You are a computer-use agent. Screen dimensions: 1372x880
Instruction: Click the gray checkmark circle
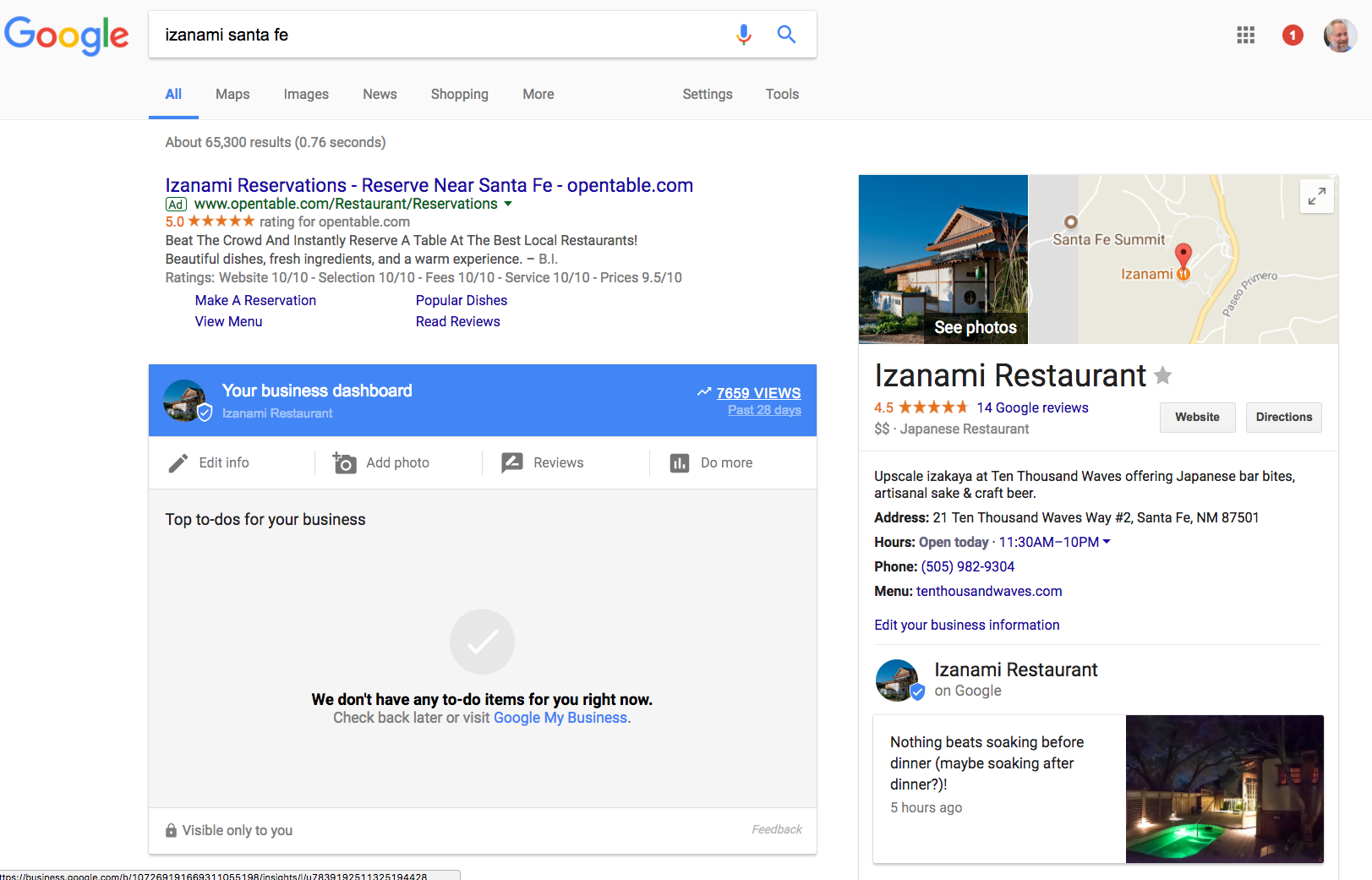482,642
